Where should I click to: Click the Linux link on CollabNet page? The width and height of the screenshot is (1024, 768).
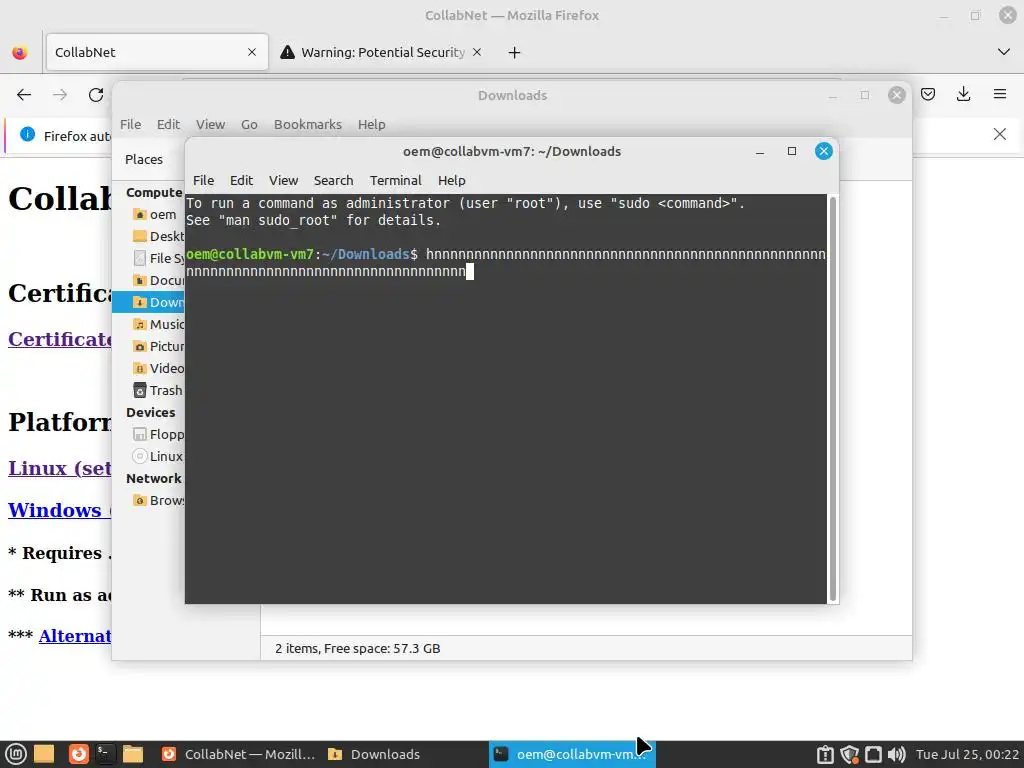coord(59,468)
